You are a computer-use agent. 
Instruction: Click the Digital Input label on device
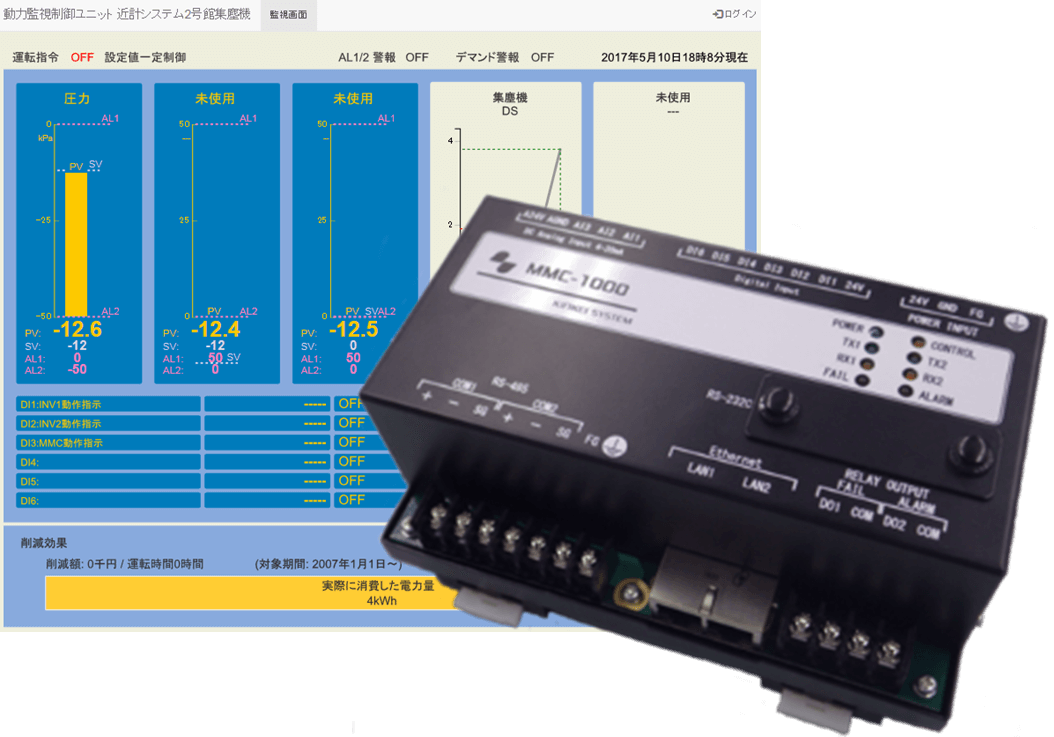pos(766,283)
